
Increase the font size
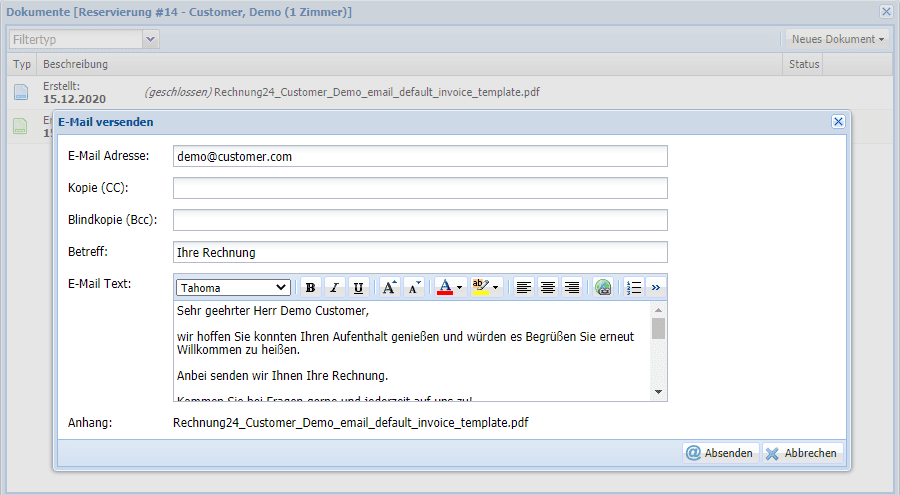(x=389, y=287)
